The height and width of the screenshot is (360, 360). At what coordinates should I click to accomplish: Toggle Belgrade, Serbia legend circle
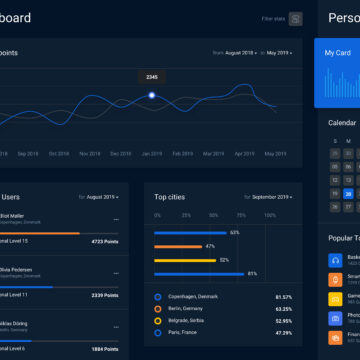click(x=158, y=321)
